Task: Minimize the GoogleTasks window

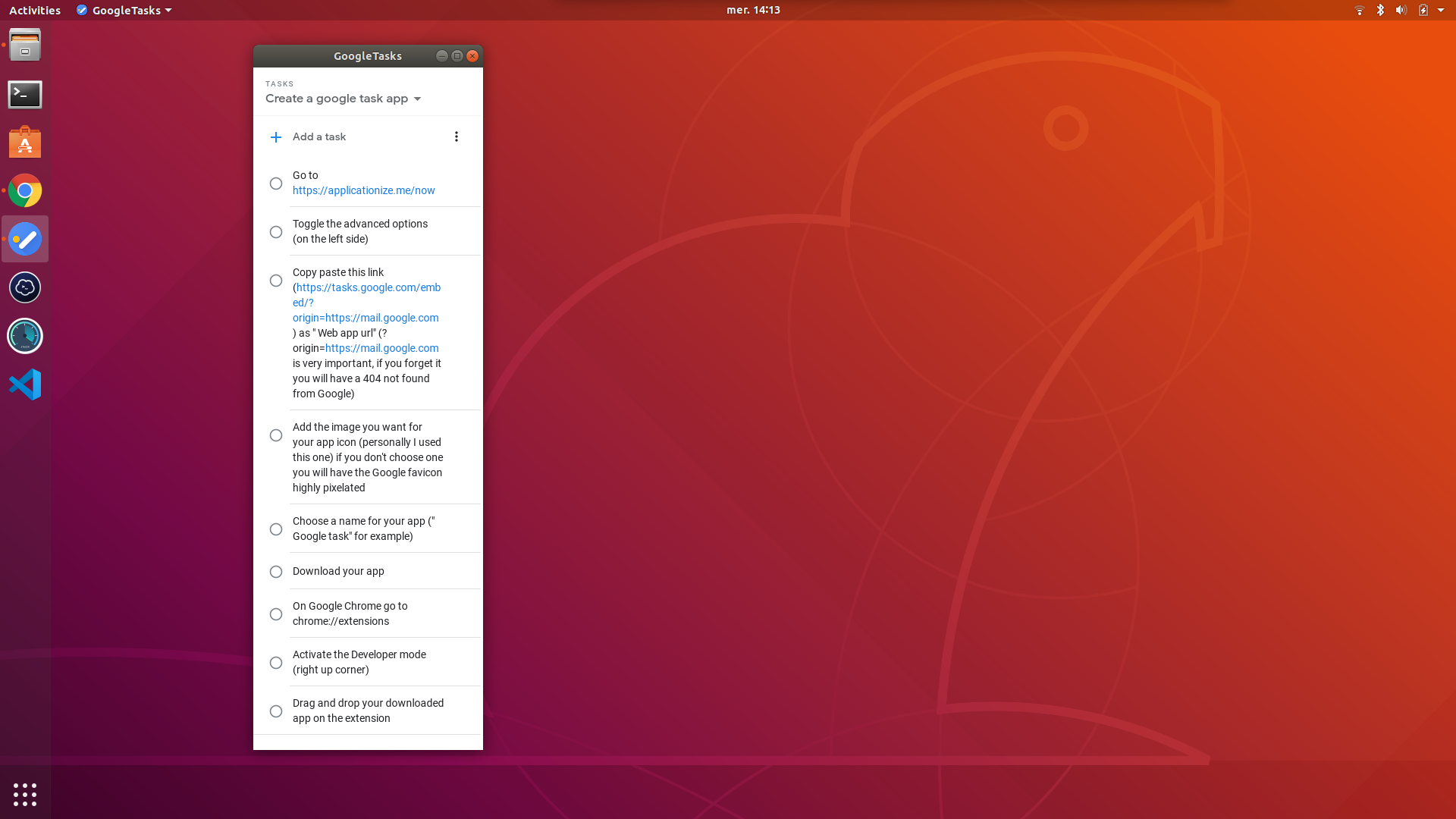Action: pos(442,56)
